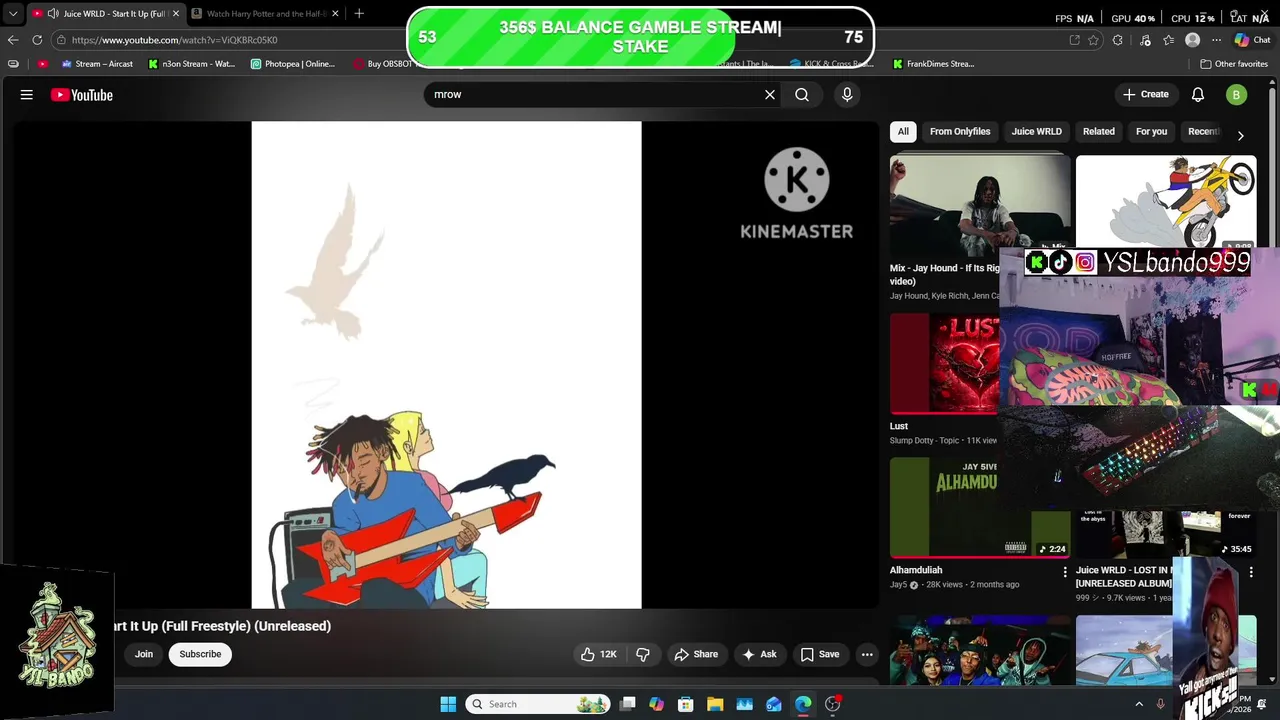Viewport: 1280px width, 720px height.
Task: Open Copilot Chat in browser toolbar
Action: point(1252,40)
